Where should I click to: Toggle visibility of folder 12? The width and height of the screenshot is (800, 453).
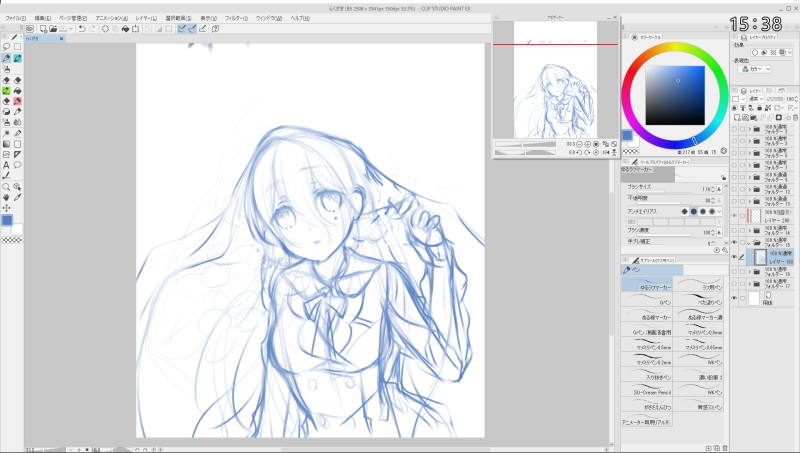(734, 189)
